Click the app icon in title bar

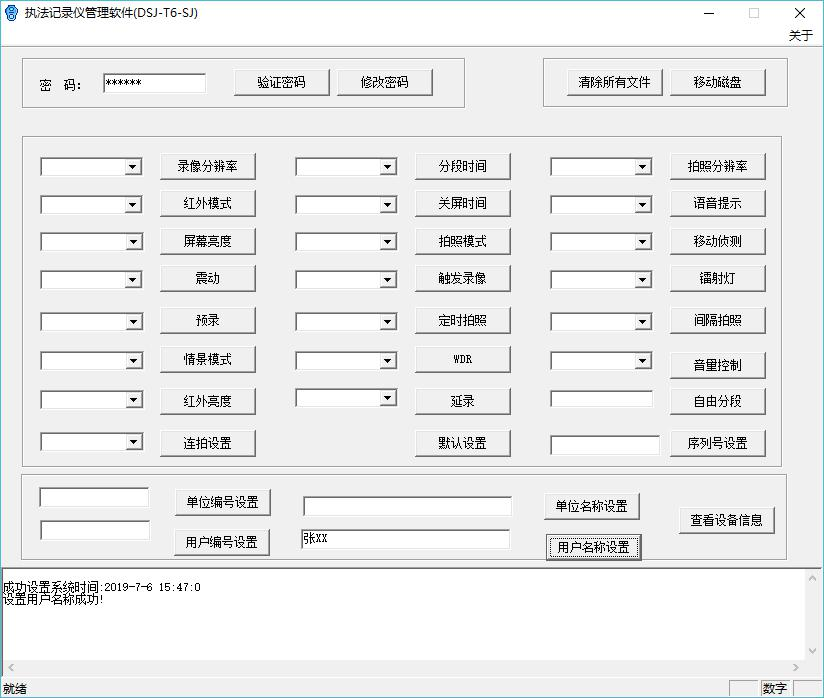[12, 13]
